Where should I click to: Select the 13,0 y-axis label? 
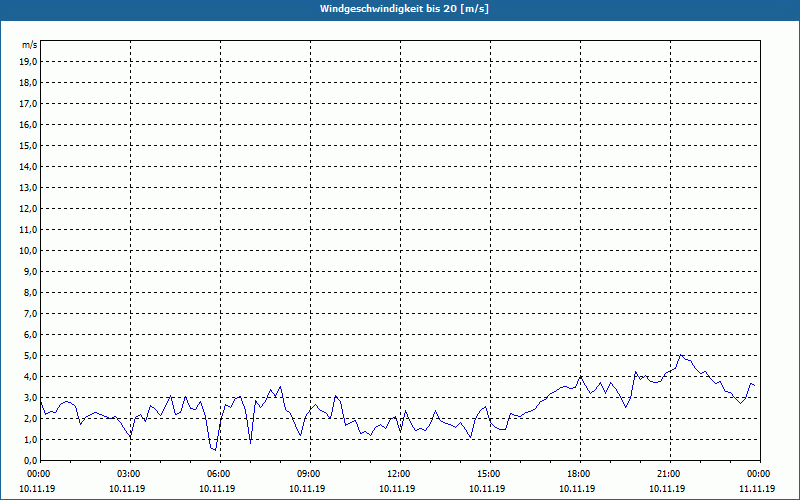point(29,187)
